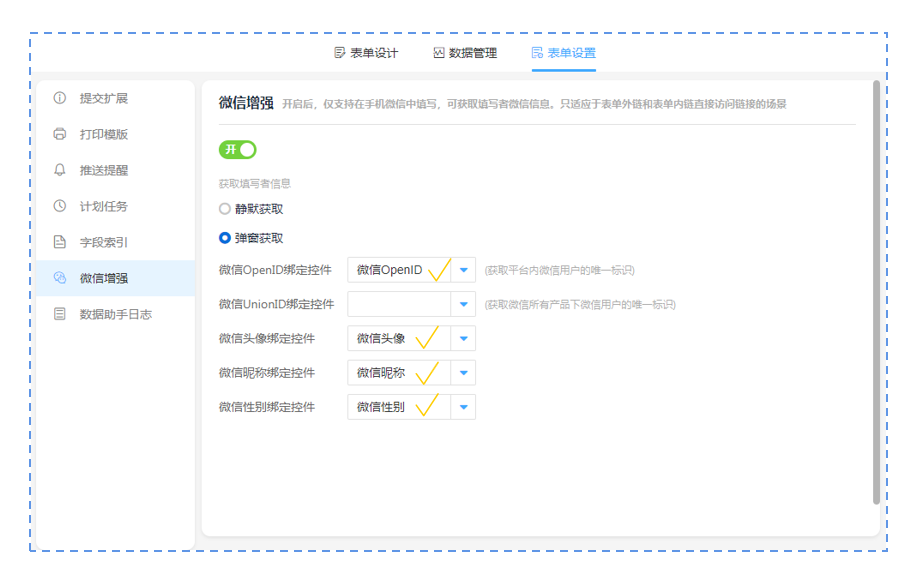Screen dimensions: 919x579
Task: Click the 数据助手日志 log icon
Action: click(60, 314)
